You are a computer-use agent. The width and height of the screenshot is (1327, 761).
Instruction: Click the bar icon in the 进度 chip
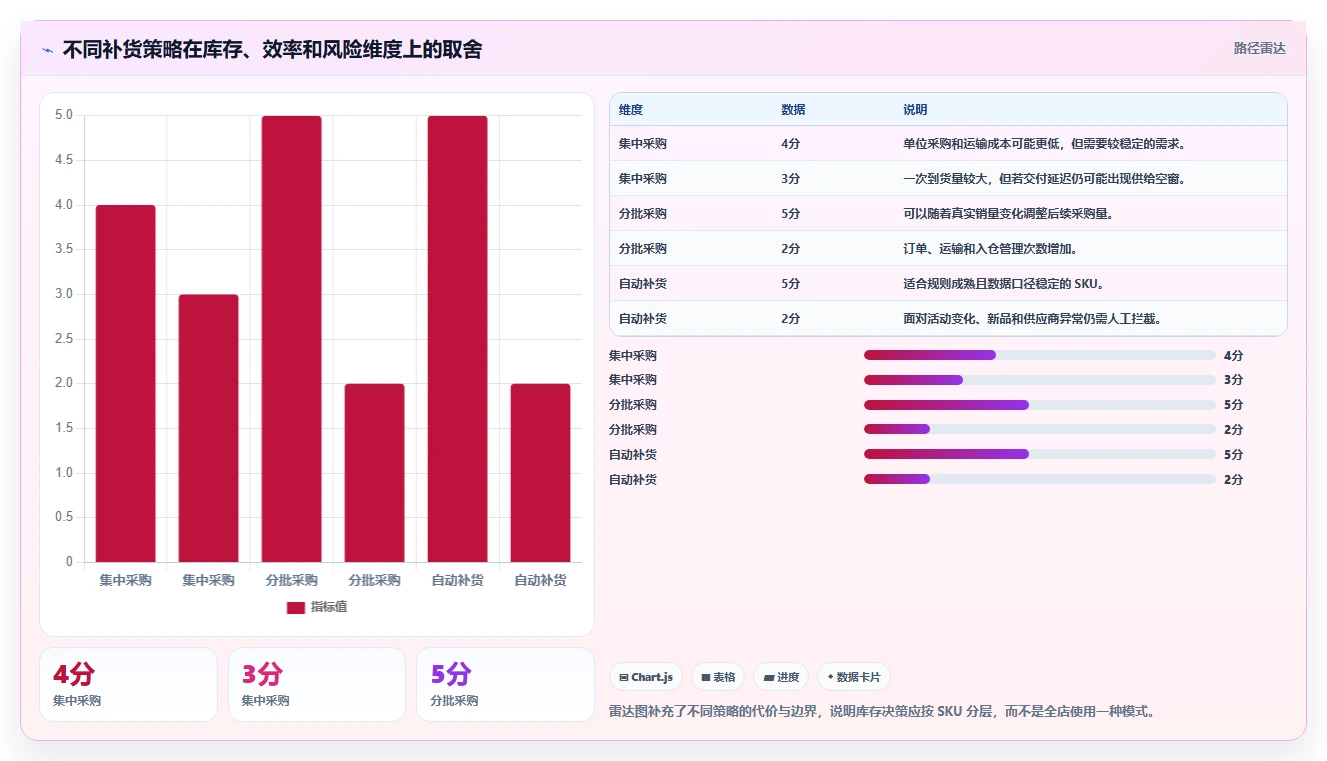click(769, 677)
